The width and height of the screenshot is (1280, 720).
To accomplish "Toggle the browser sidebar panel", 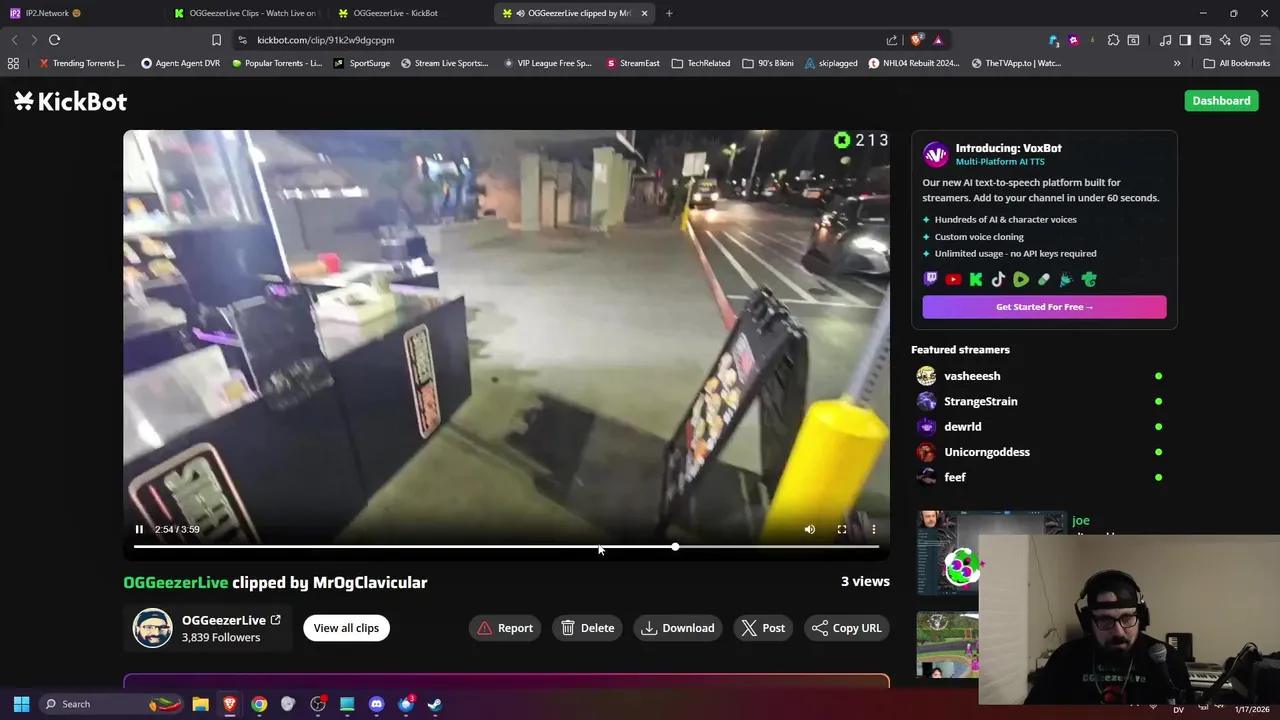I will pyautogui.click(x=1185, y=40).
